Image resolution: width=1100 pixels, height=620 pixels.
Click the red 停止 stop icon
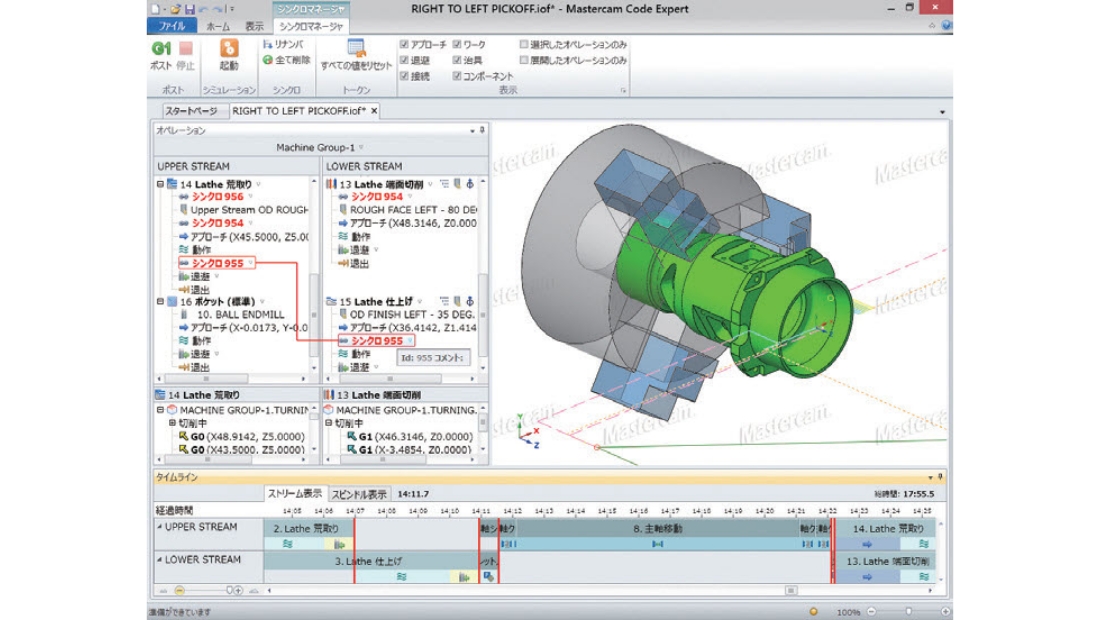pyautogui.click(x=186, y=48)
